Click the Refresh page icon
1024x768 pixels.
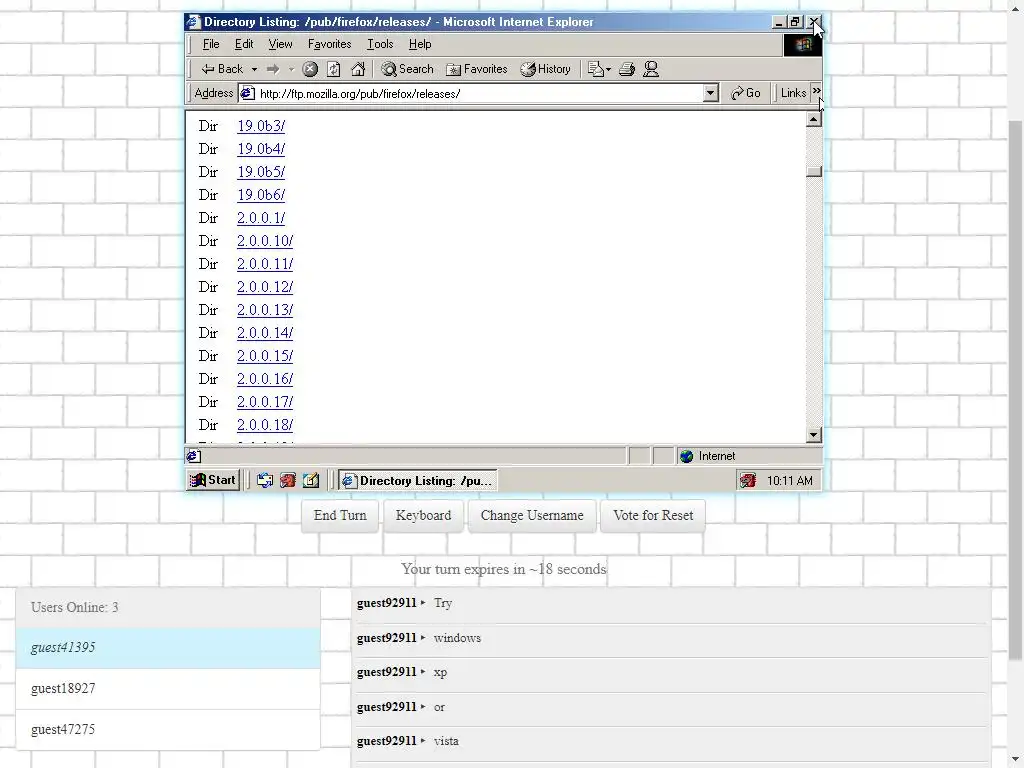click(334, 69)
